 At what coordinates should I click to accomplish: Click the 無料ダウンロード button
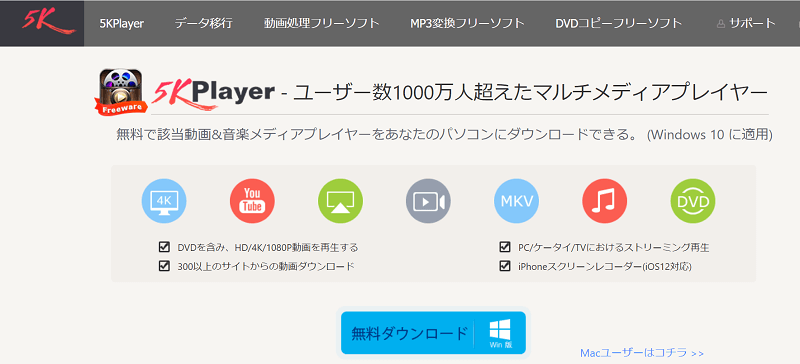(x=433, y=333)
